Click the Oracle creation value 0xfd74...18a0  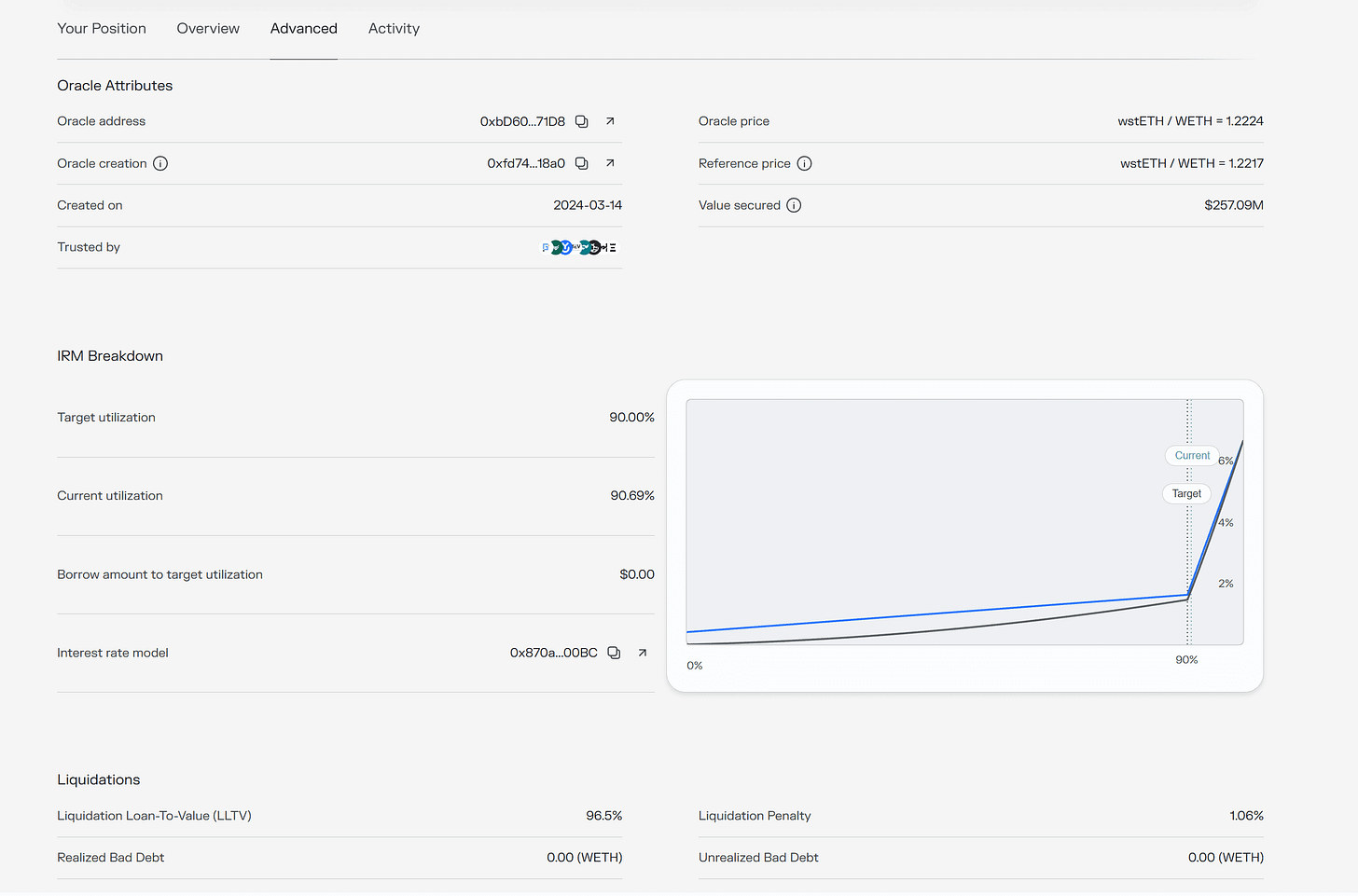(526, 163)
